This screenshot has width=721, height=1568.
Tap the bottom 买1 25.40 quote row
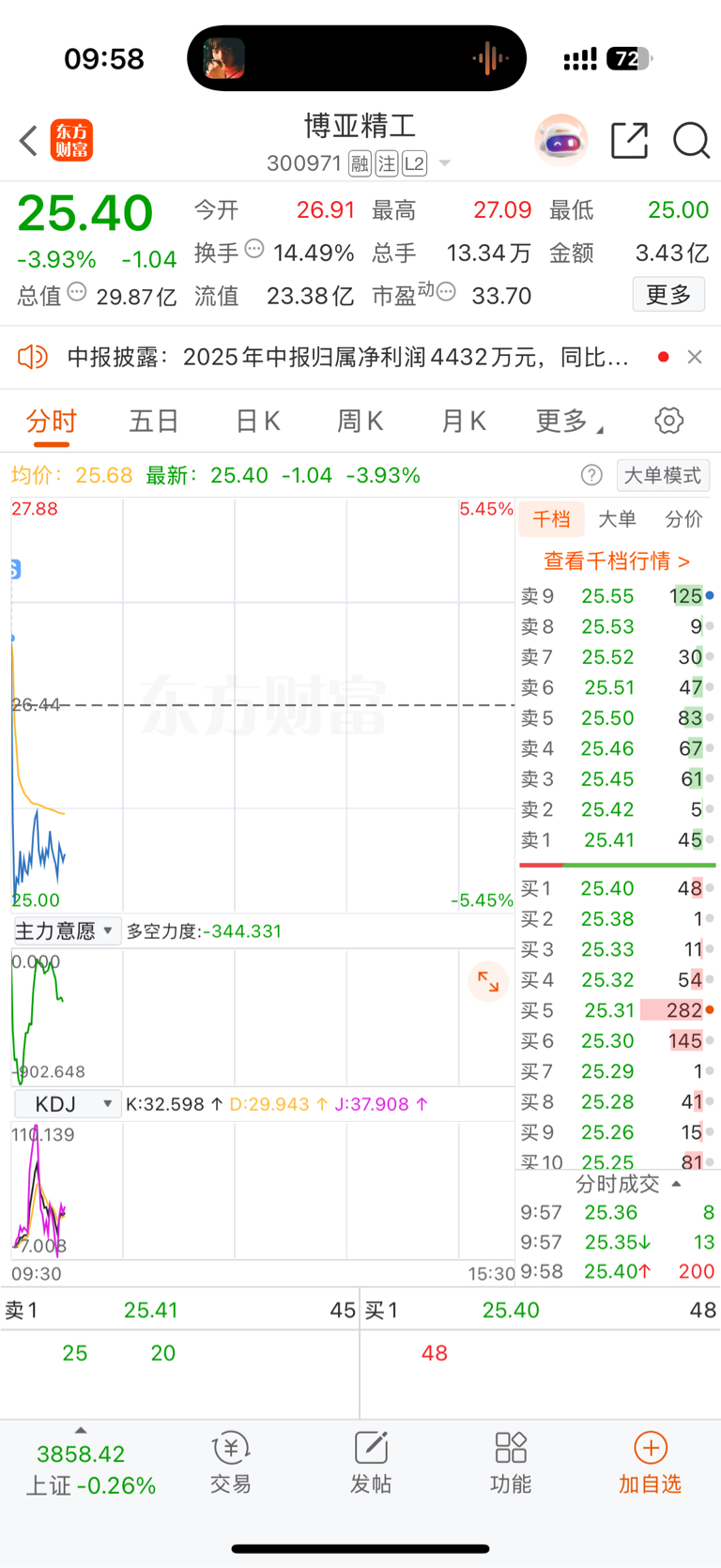pos(541,1311)
